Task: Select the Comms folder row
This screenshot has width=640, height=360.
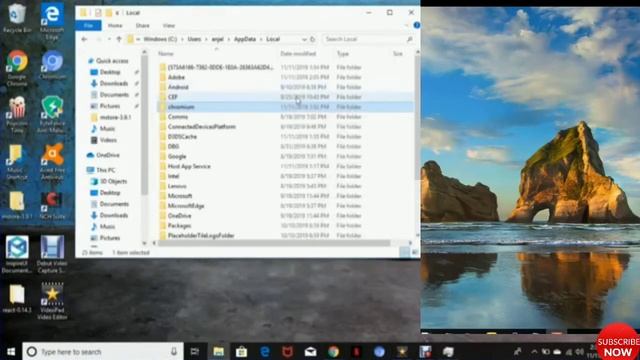Action: [285, 117]
